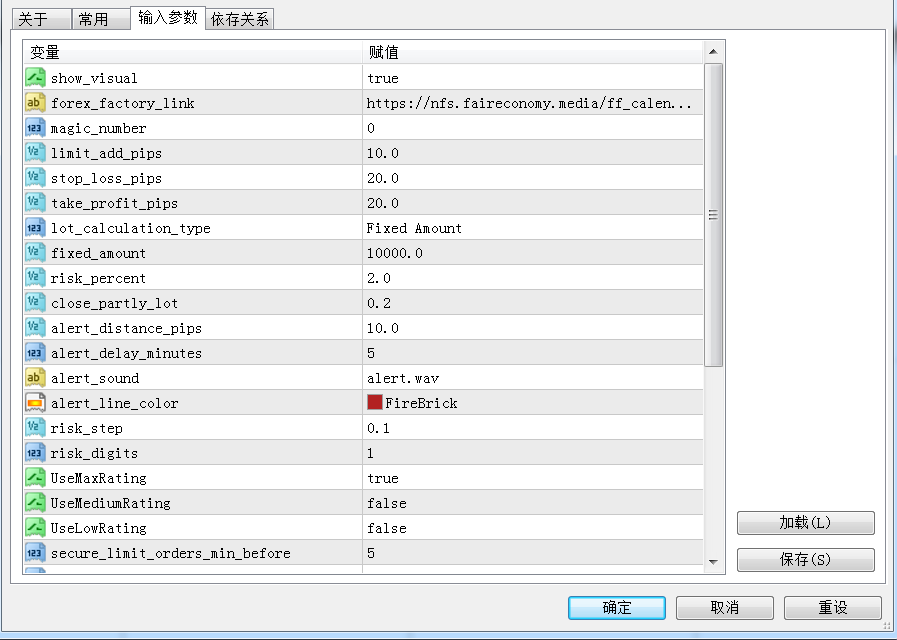Viewport: 897px width, 640px height.
Task: Click the risk_digits integer icon
Action: coord(35,453)
